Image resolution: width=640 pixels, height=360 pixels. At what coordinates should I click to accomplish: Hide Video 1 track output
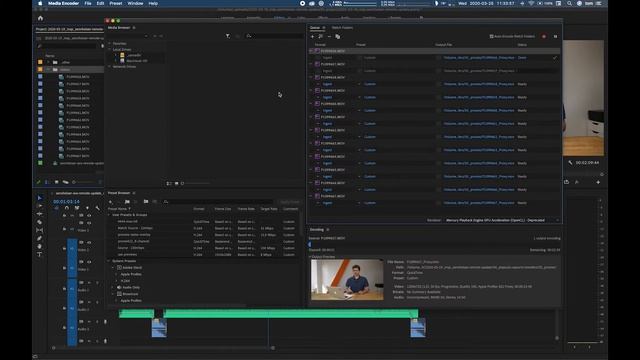tap(89, 262)
